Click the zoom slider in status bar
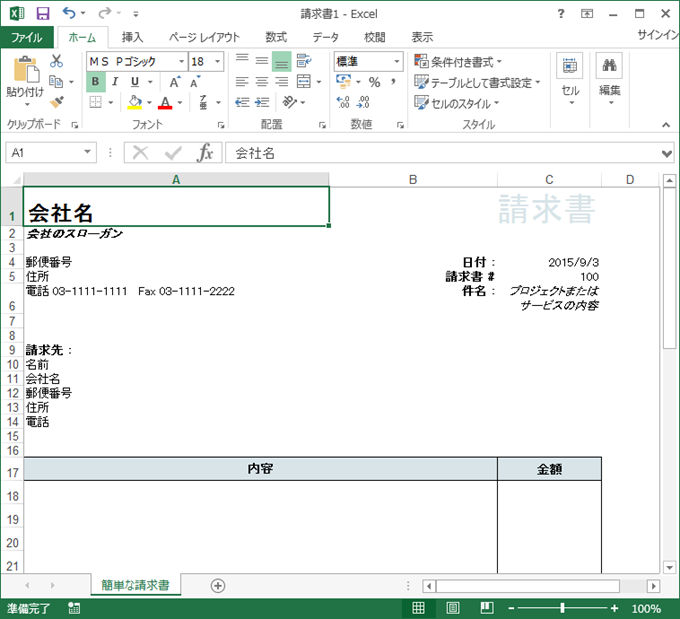680x619 pixels. click(562, 608)
